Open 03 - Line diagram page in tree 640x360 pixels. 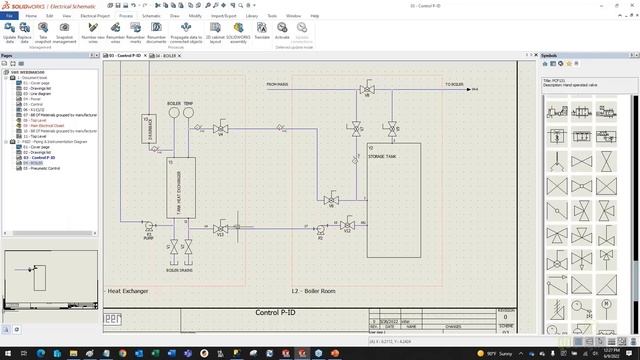tap(37, 93)
